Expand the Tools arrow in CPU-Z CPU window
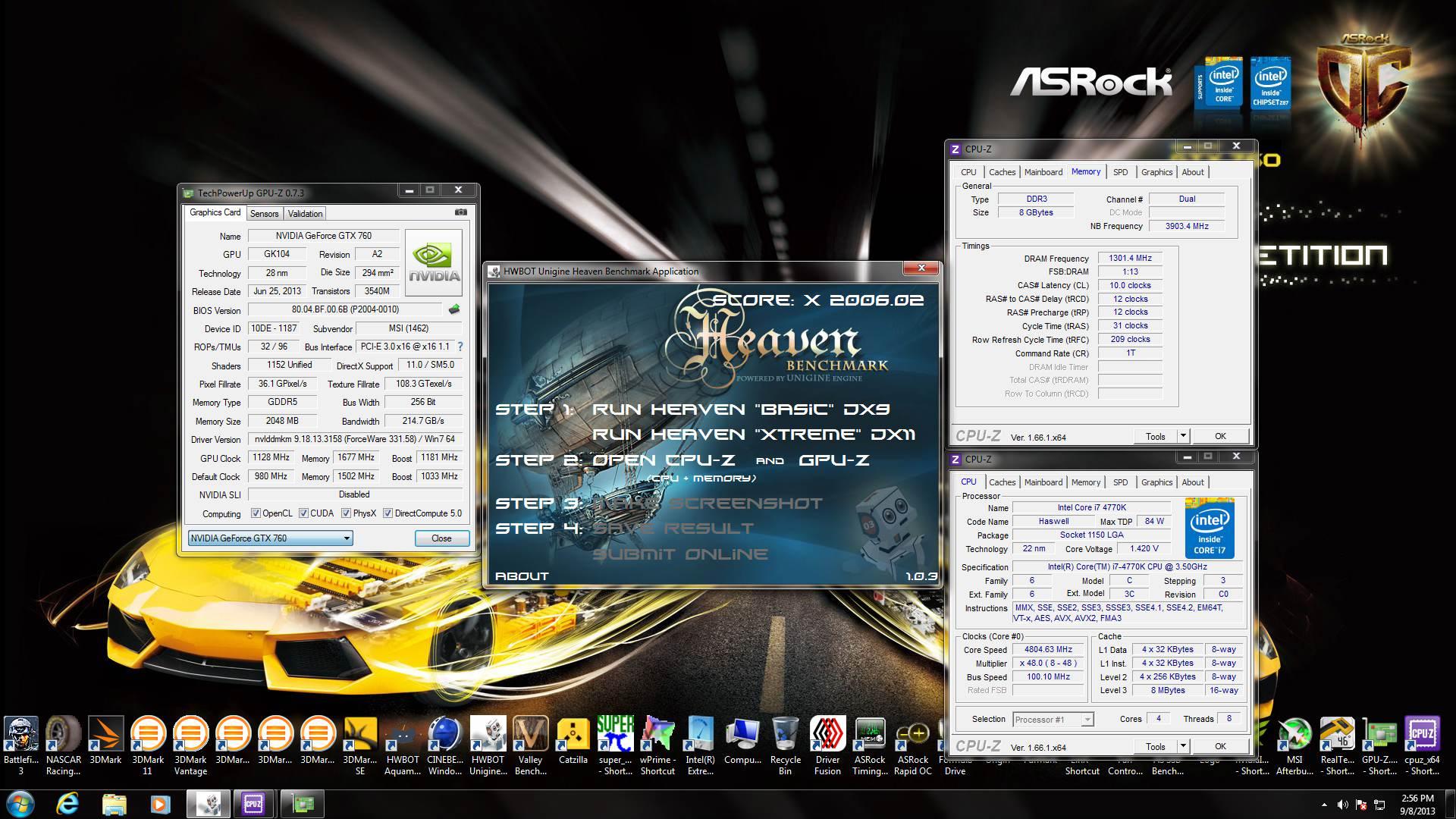Viewport: 1456px width, 819px height. pos(1183,746)
